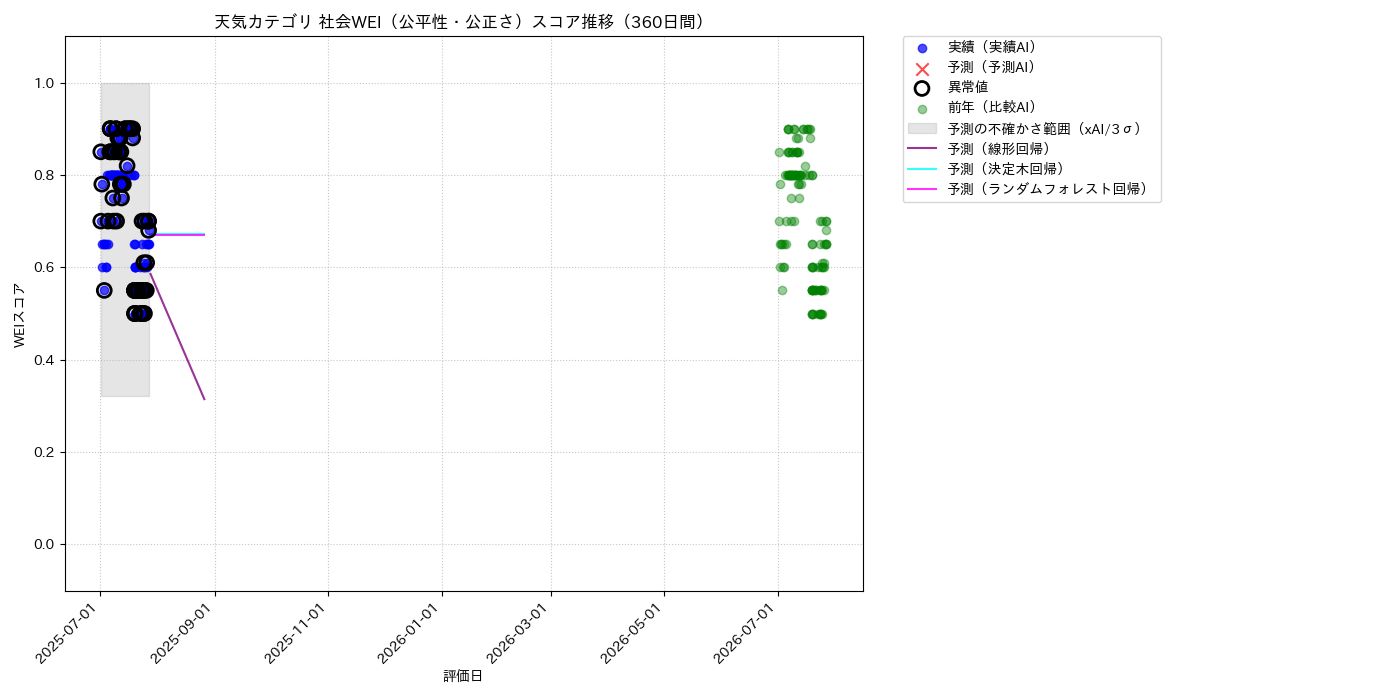Click the black circle 異常値 legend marker
This screenshot has width=1400, height=700.
pyautogui.click(x=922, y=88)
